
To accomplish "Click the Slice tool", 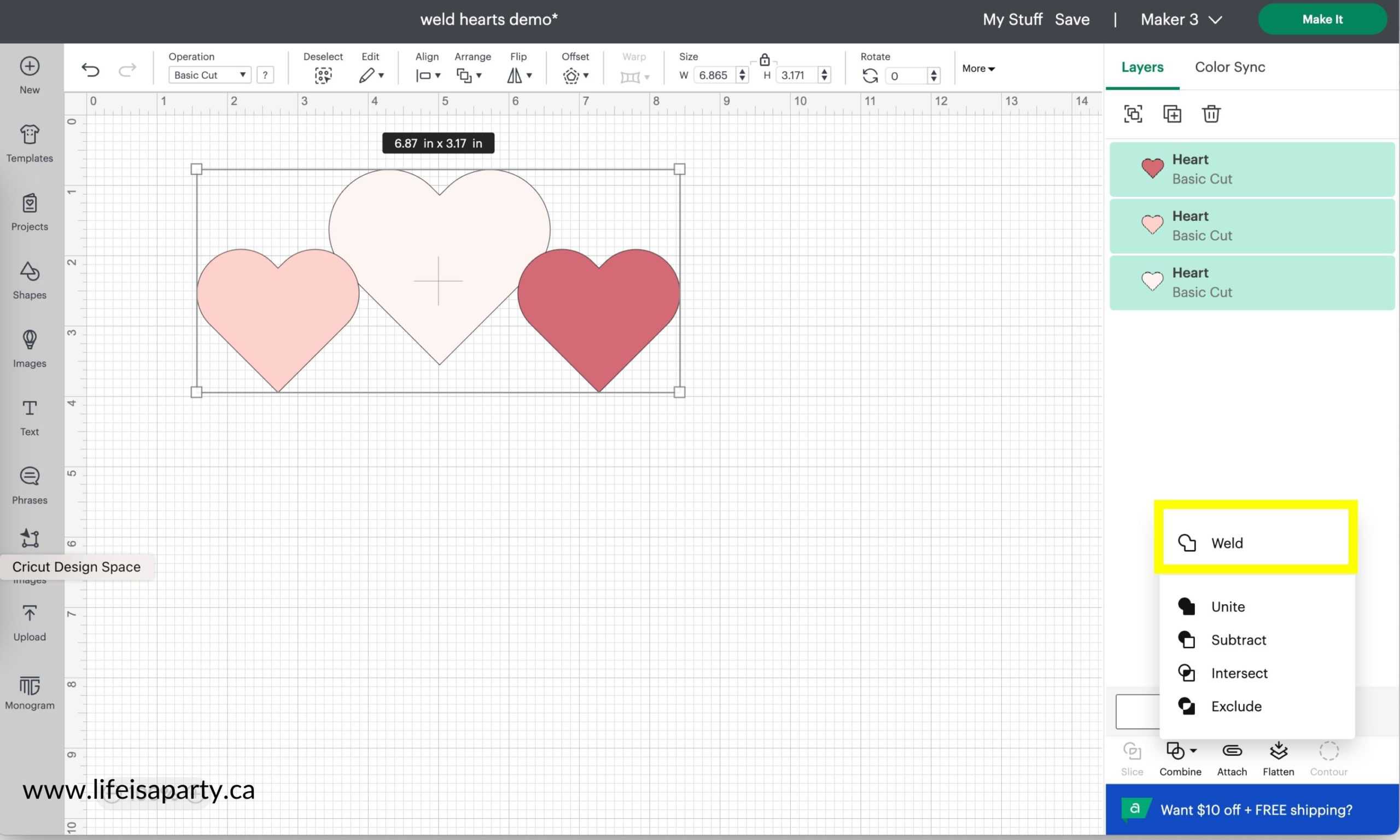I will point(1132,759).
